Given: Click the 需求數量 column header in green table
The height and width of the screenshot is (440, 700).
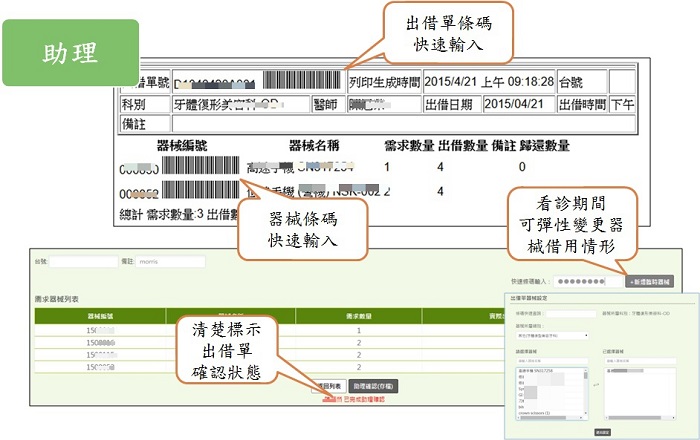Looking at the screenshot, I should tap(358, 316).
